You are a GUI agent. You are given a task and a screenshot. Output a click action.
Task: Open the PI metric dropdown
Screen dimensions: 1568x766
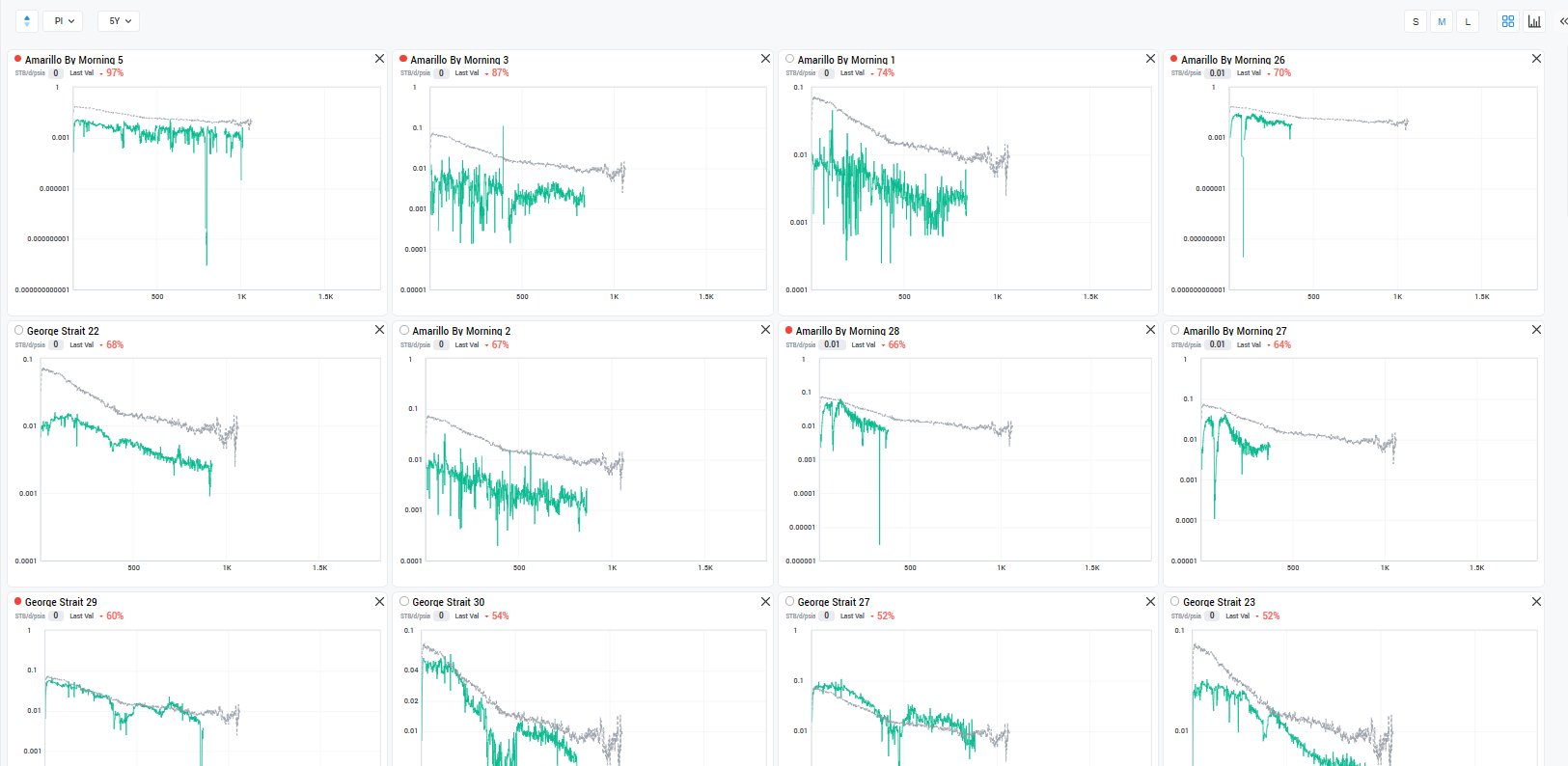pyautogui.click(x=65, y=21)
